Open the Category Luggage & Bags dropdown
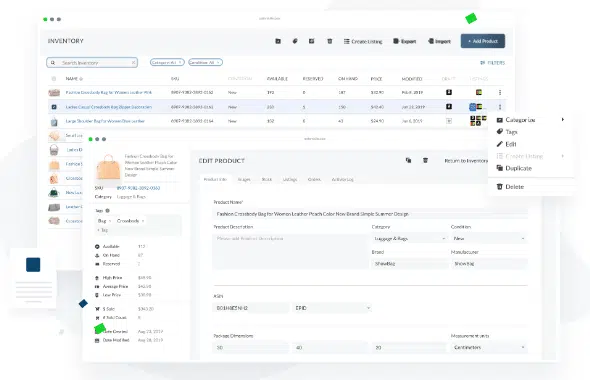This screenshot has width=590, height=380. pos(409,239)
